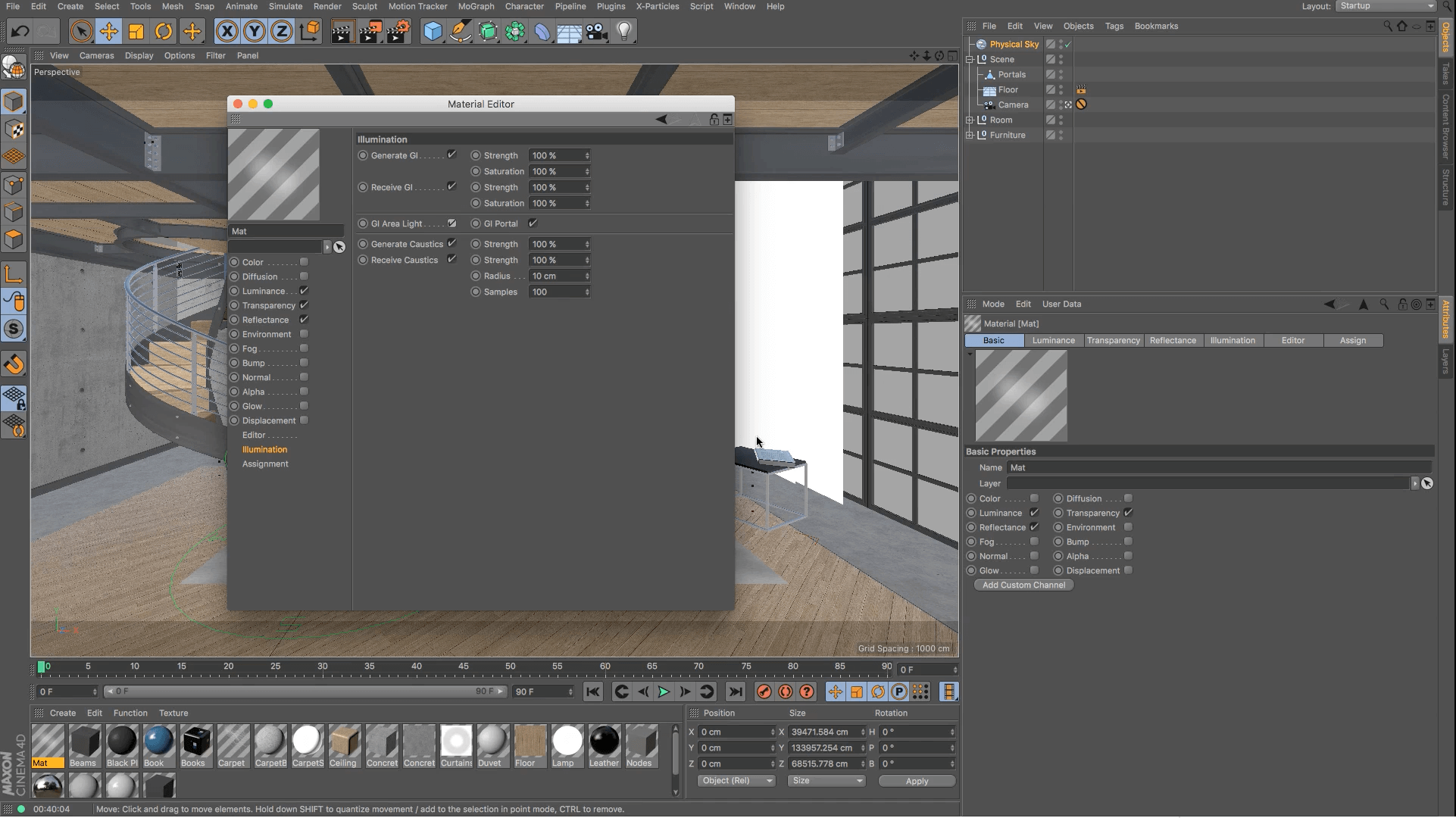Toggle GI Portal checkbox
The image size is (1456, 818).
tap(533, 223)
